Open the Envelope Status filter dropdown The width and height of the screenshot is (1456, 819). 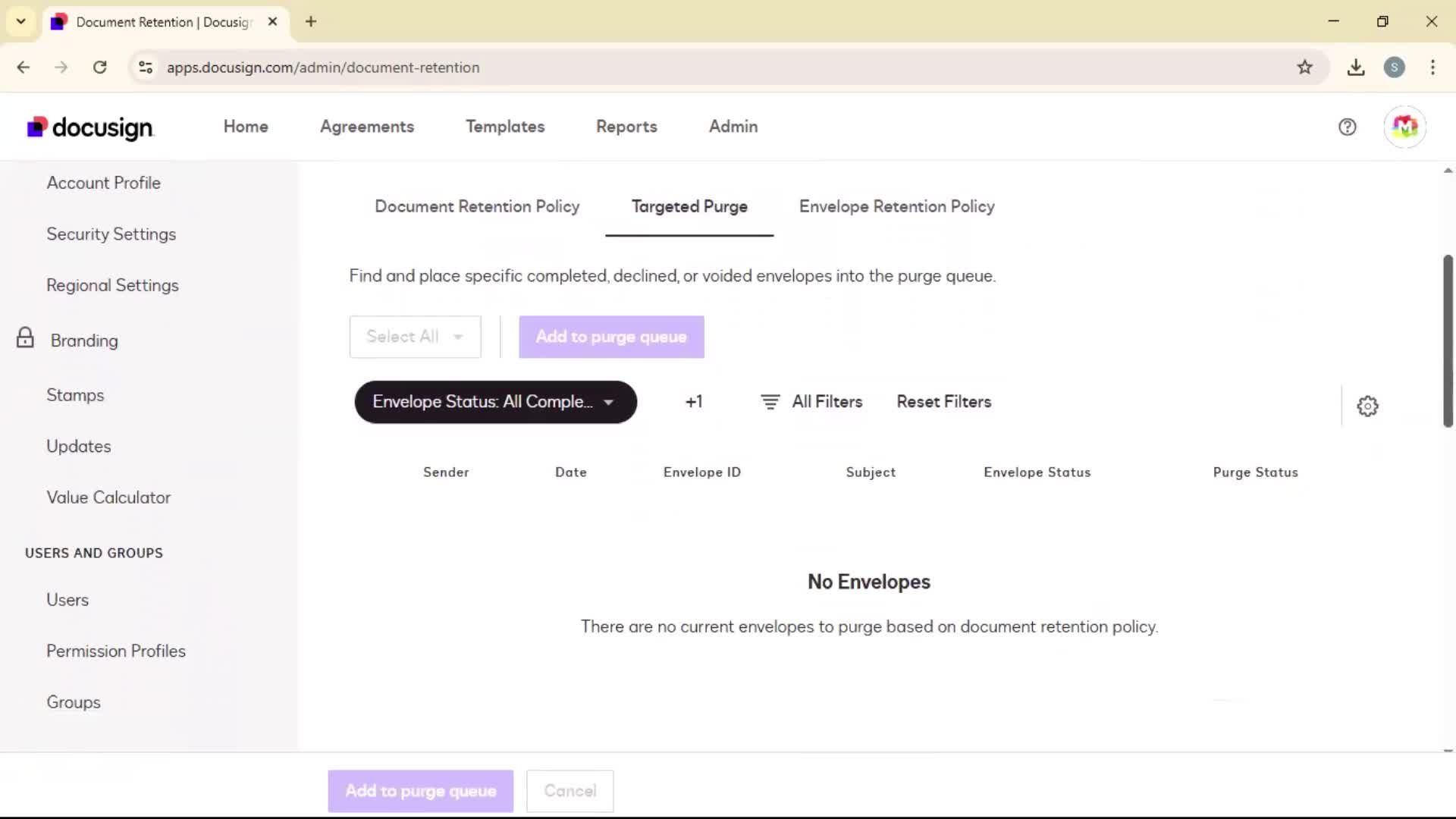point(495,402)
